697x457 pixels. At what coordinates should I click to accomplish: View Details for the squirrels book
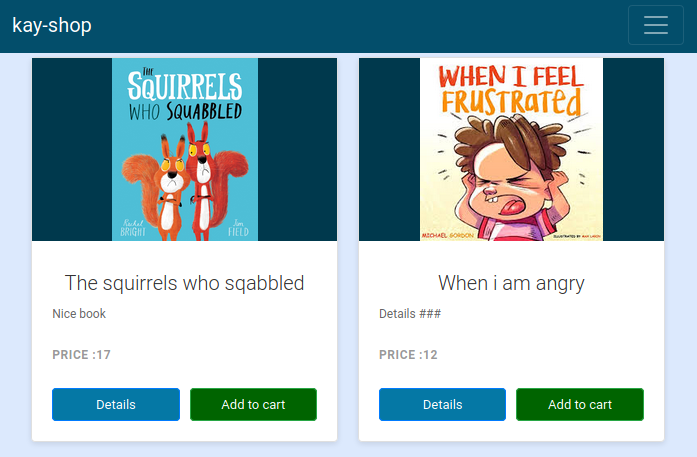click(116, 405)
